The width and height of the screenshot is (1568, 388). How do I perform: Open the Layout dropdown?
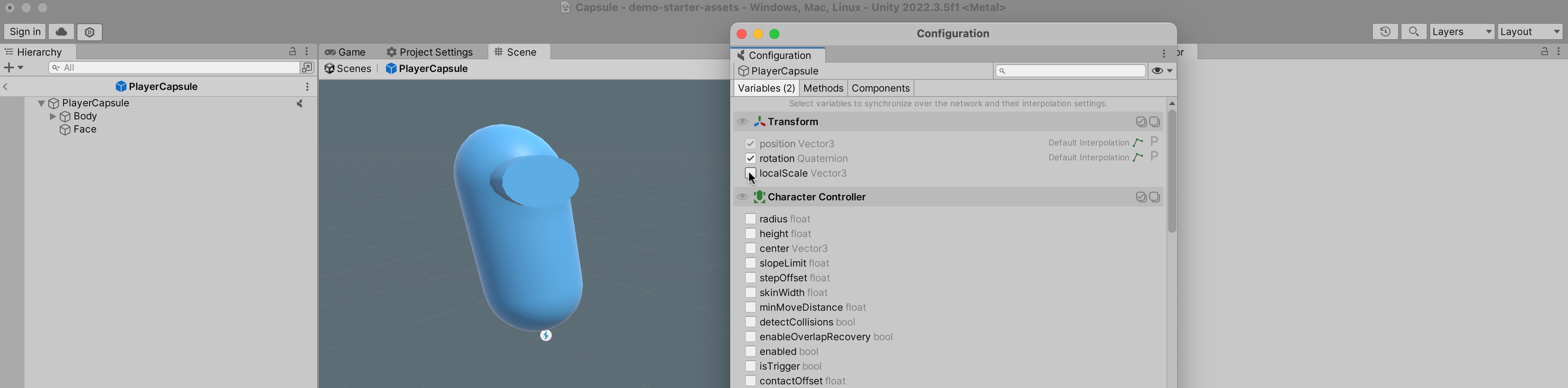click(x=1530, y=32)
